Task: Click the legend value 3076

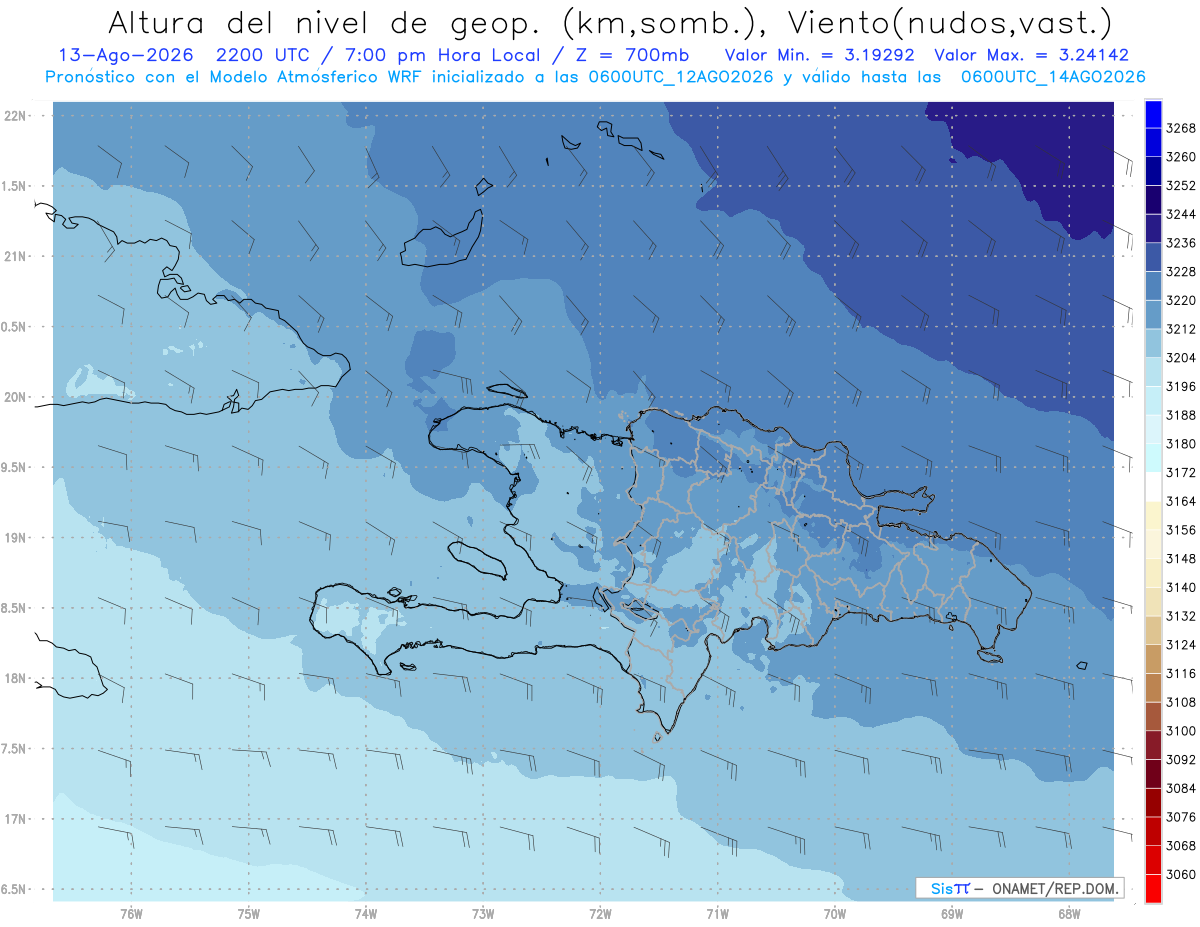Action: click(1181, 817)
